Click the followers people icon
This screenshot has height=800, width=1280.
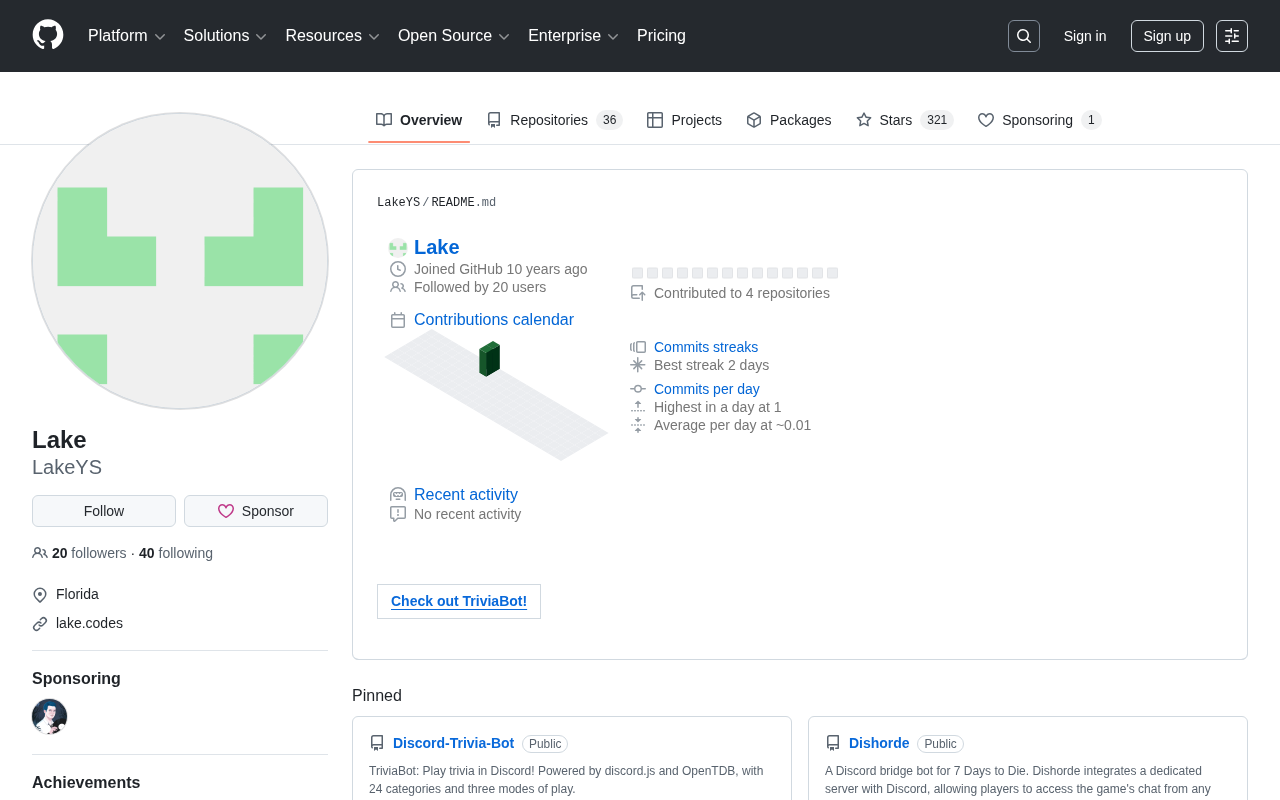click(40, 553)
